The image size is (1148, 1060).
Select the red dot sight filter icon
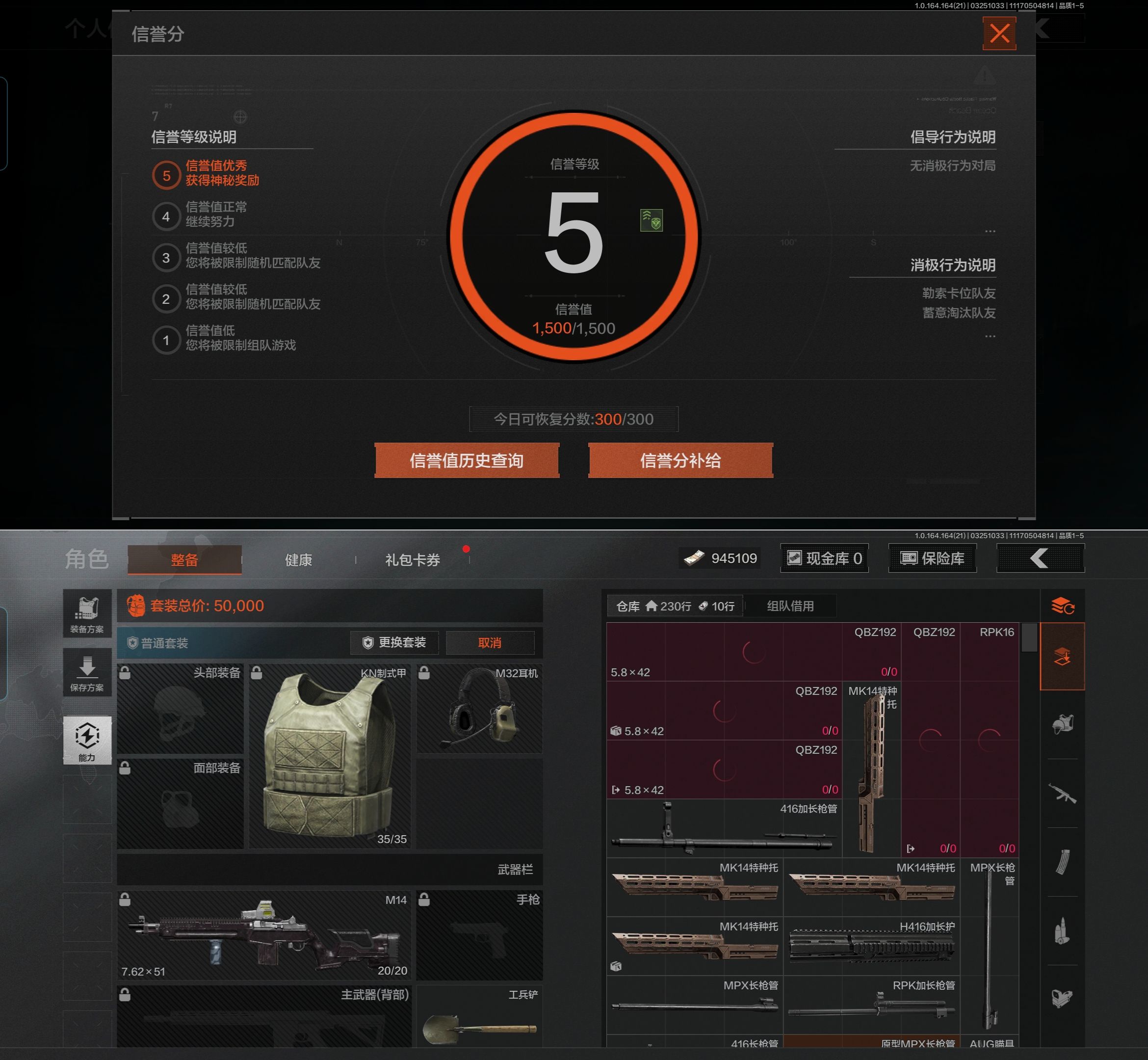[x=1062, y=998]
